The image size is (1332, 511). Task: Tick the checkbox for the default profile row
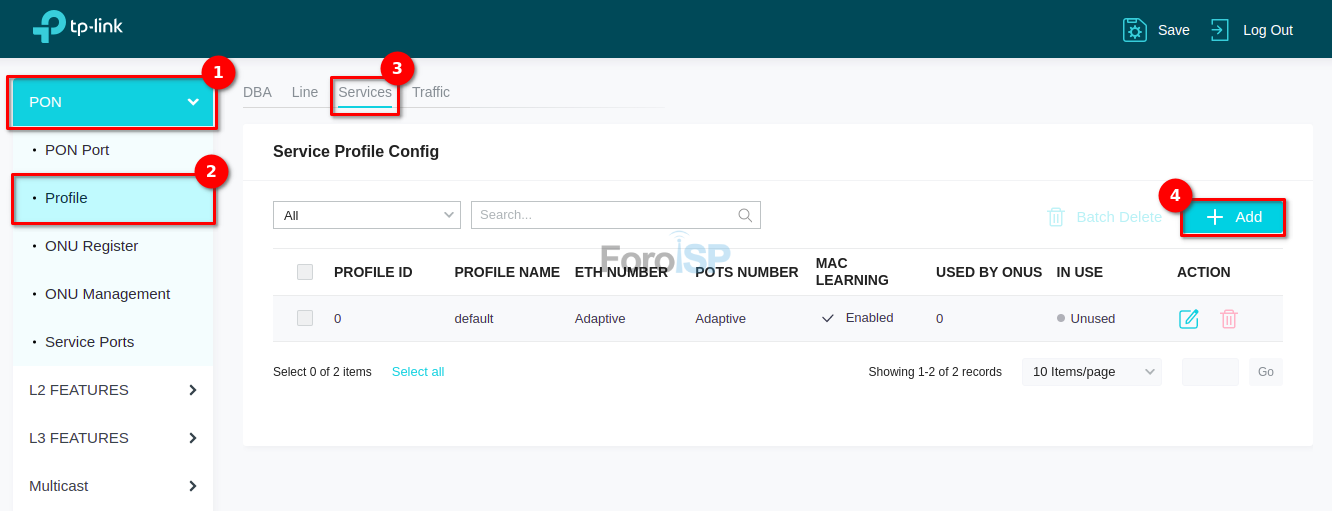tap(305, 318)
